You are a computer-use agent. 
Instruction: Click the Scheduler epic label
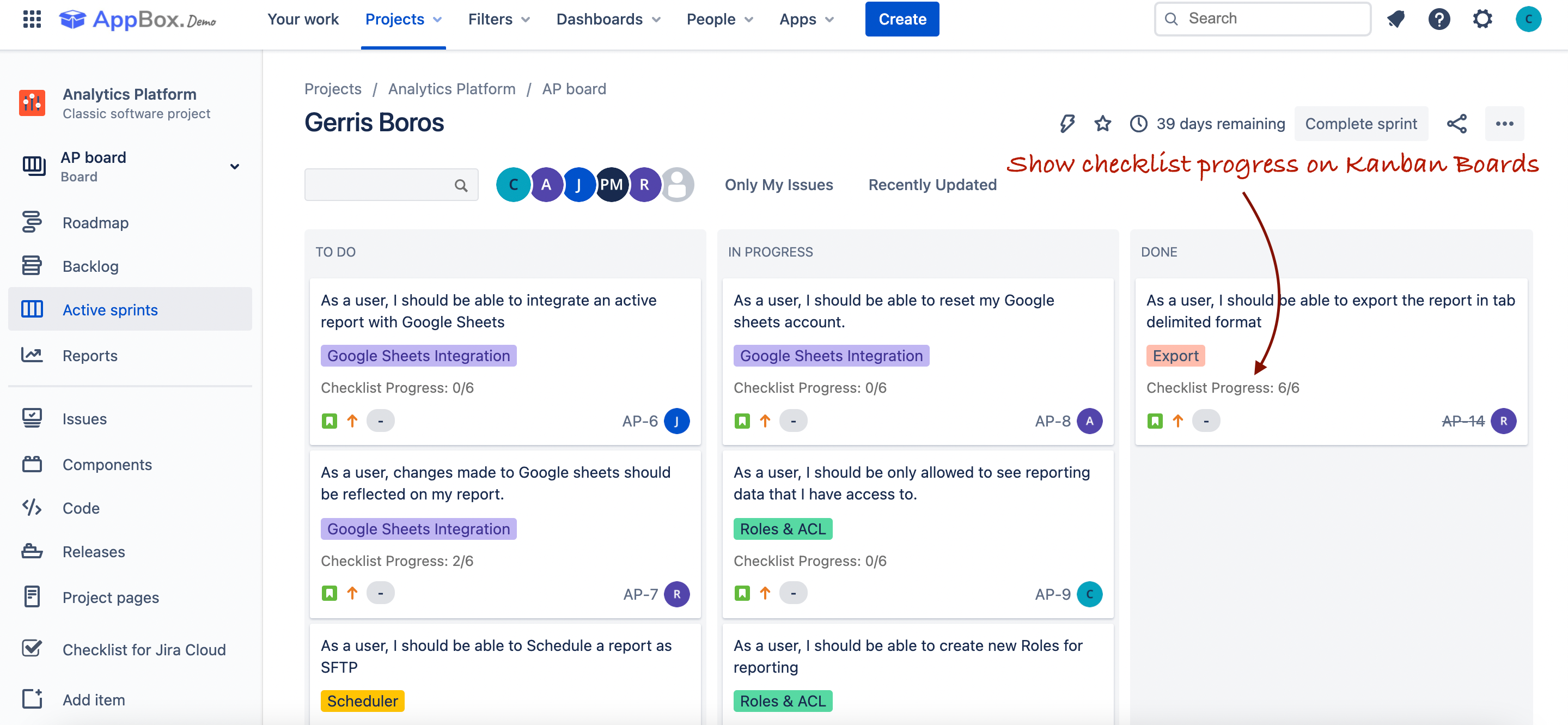click(x=362, y=700)
